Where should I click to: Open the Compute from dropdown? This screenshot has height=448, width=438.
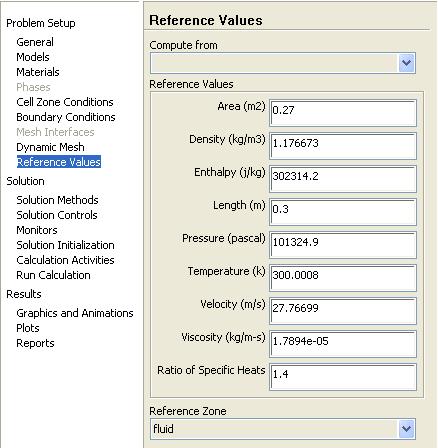coord(283,63)
